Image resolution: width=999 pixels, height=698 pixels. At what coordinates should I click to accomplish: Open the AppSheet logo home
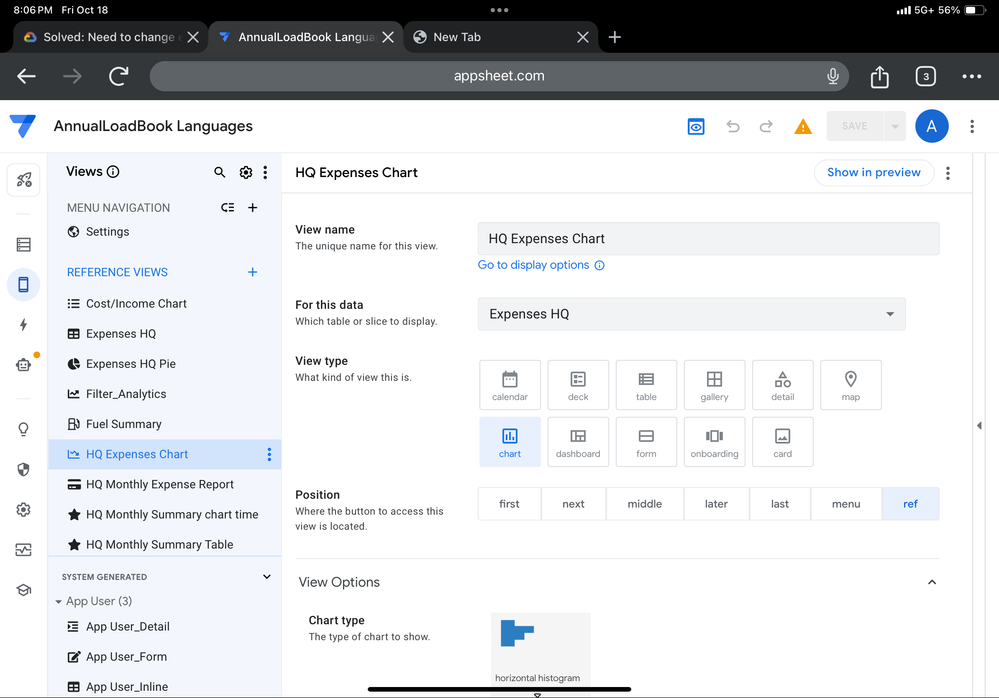pos(23,126)
